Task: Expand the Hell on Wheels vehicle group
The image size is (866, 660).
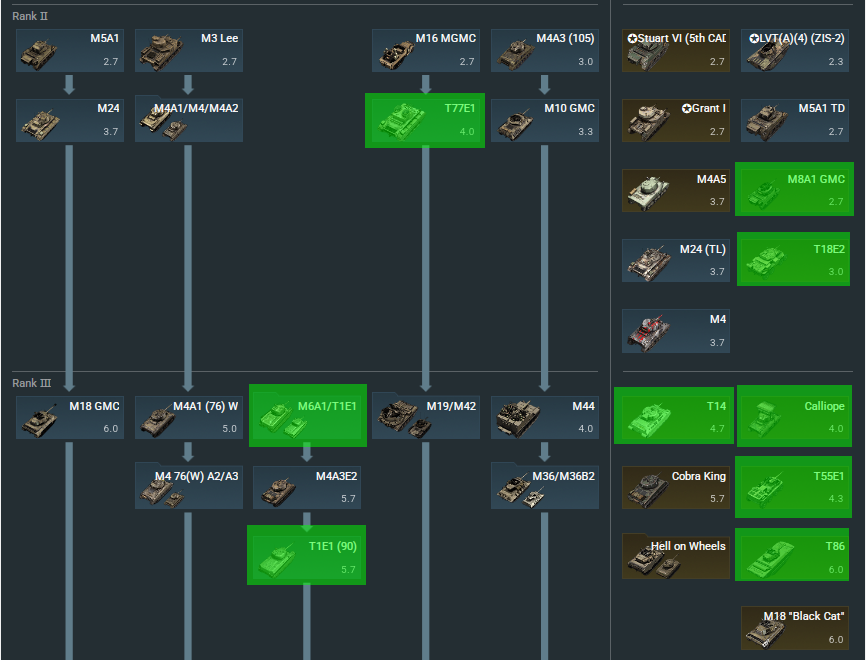Action: (x=676, y=556)
